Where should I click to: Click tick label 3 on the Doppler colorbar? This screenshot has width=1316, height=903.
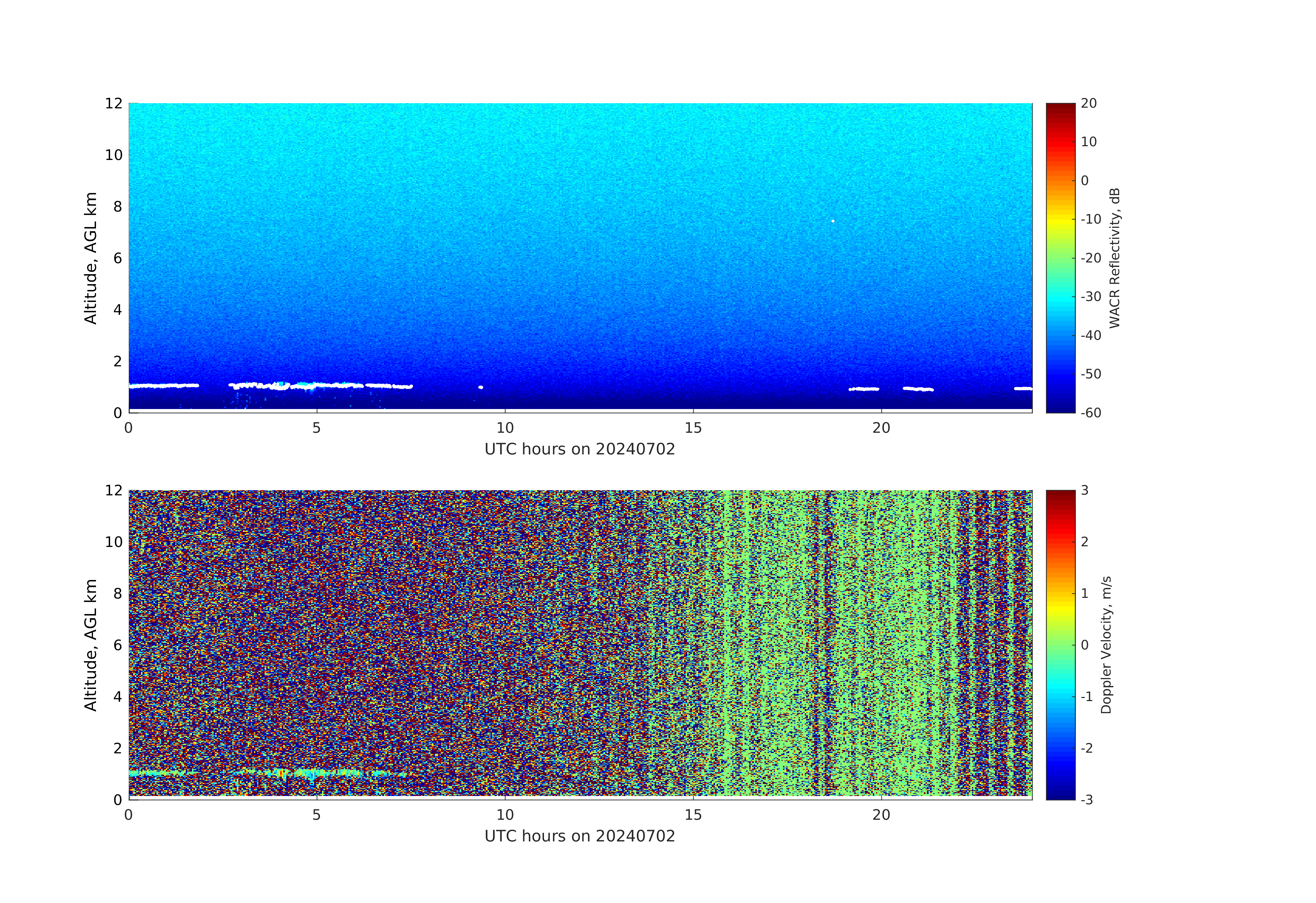pyautogui.click(x=1084, y=490)
